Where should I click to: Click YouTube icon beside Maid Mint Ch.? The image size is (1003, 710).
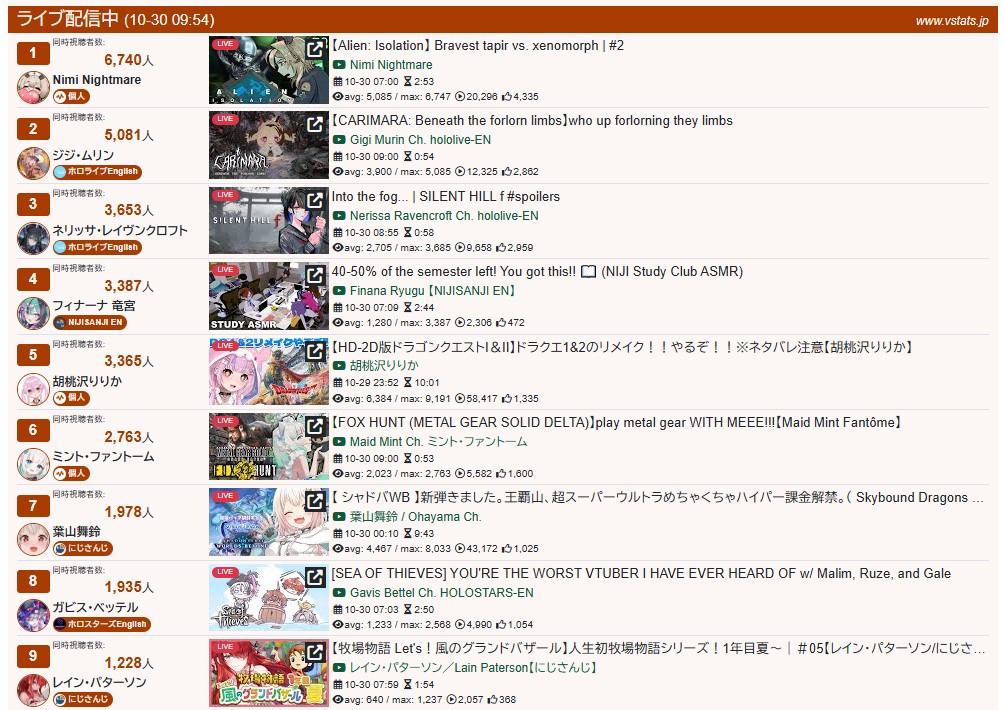(339, 441)
